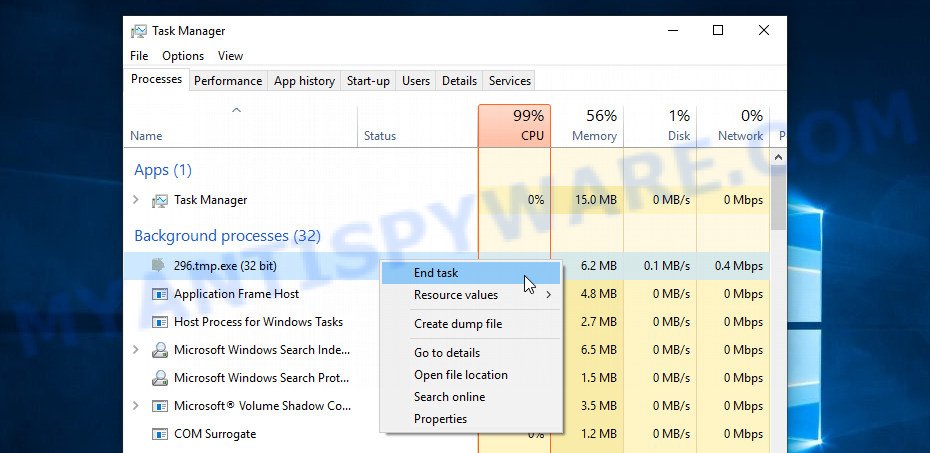Screen dimensions: 930x453
Task: Click the COM Surrogate process icon
Action: tap(160, 434)
